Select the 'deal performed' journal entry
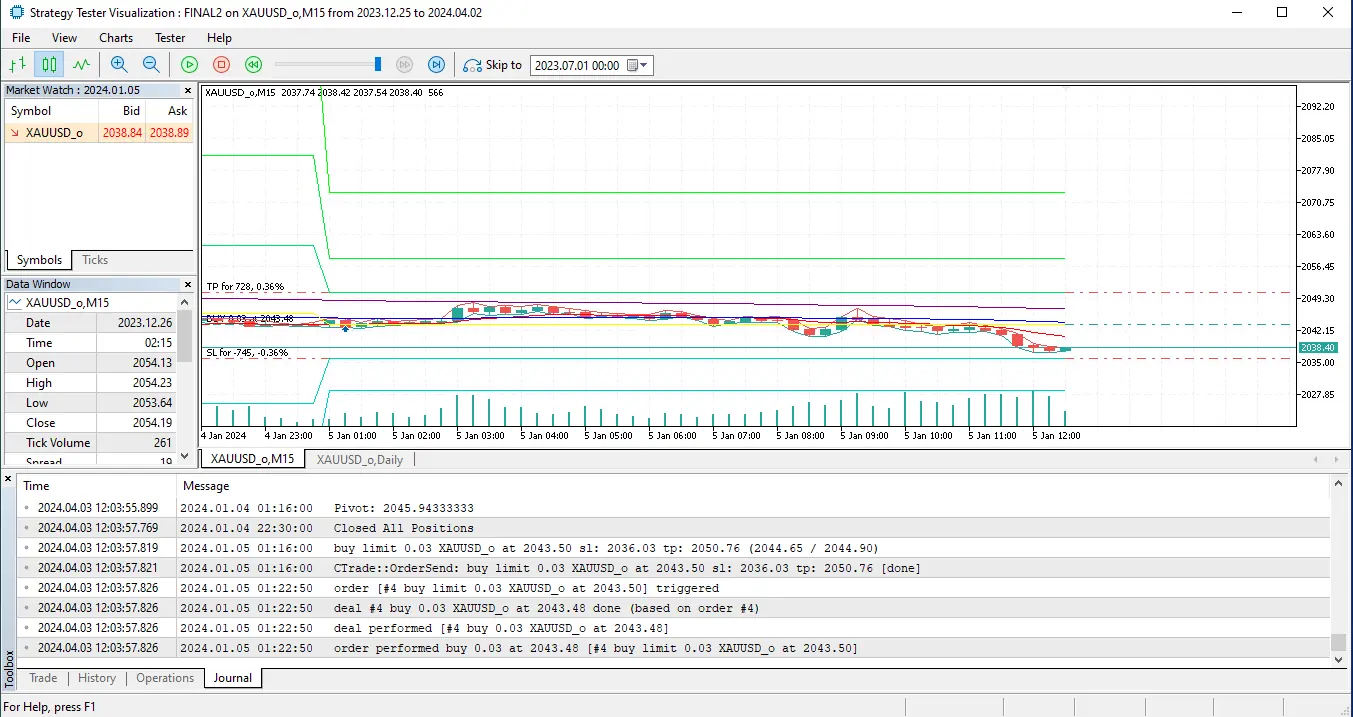 pos(675,628)
